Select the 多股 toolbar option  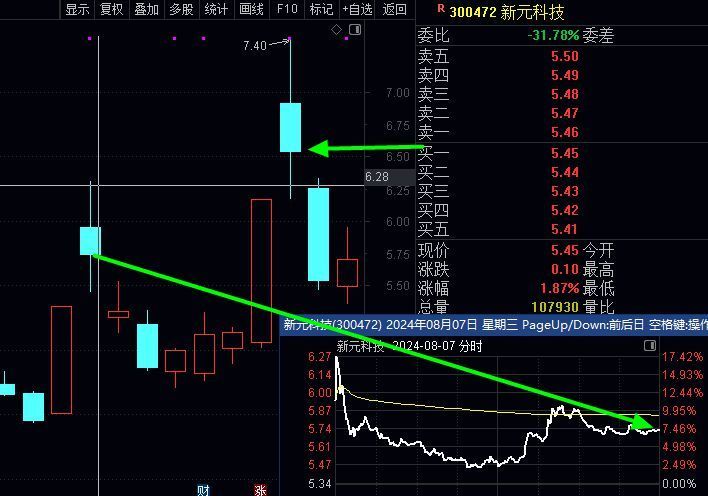[181, 9]
